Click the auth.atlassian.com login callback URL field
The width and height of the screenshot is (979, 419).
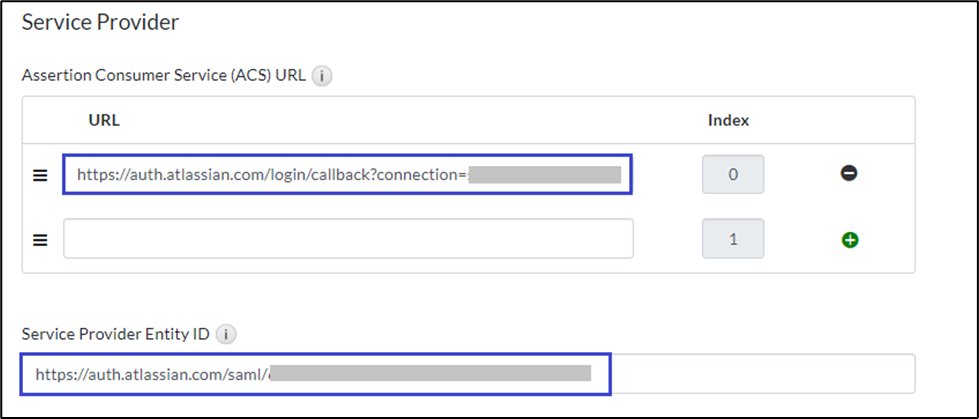270,175
